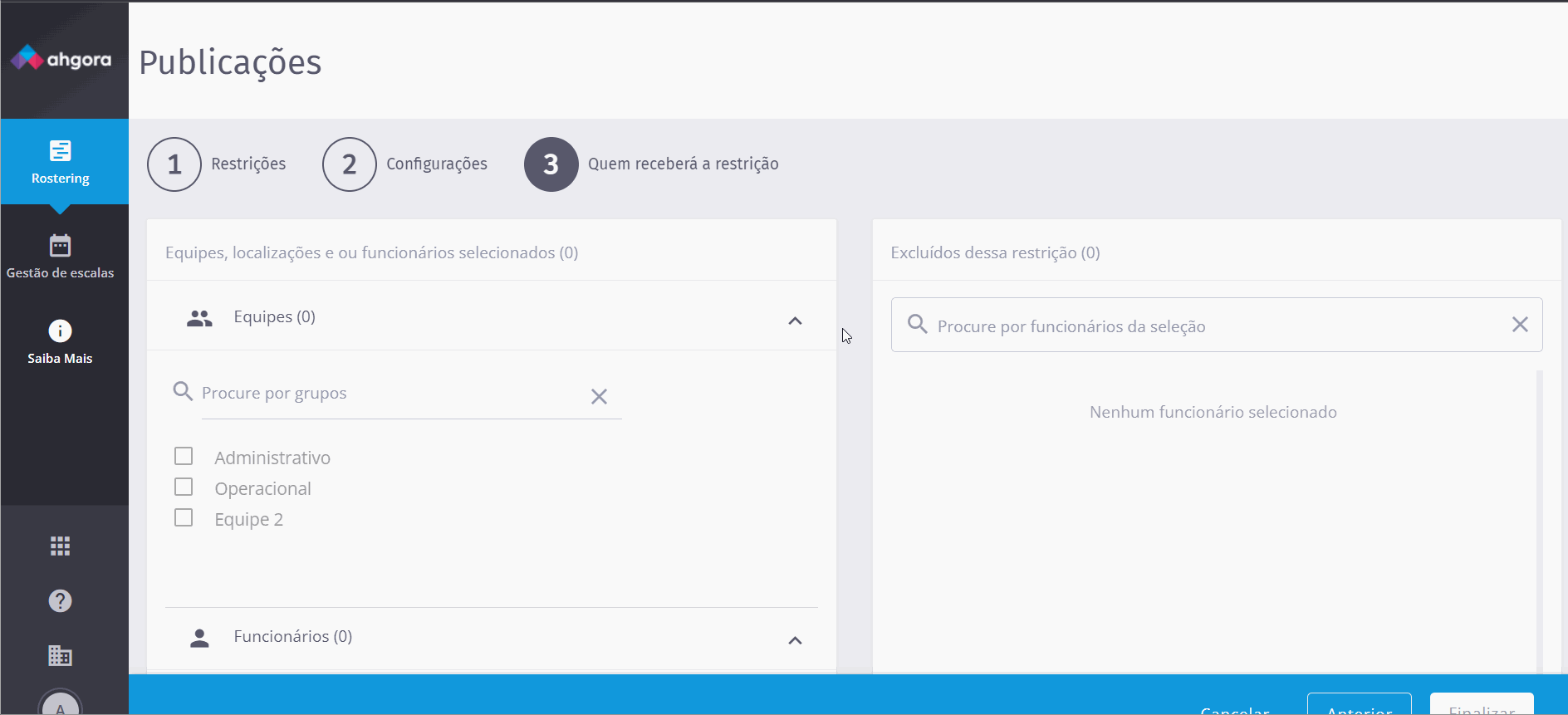Click the Equipes (0) section title

[x=274, y=316]
